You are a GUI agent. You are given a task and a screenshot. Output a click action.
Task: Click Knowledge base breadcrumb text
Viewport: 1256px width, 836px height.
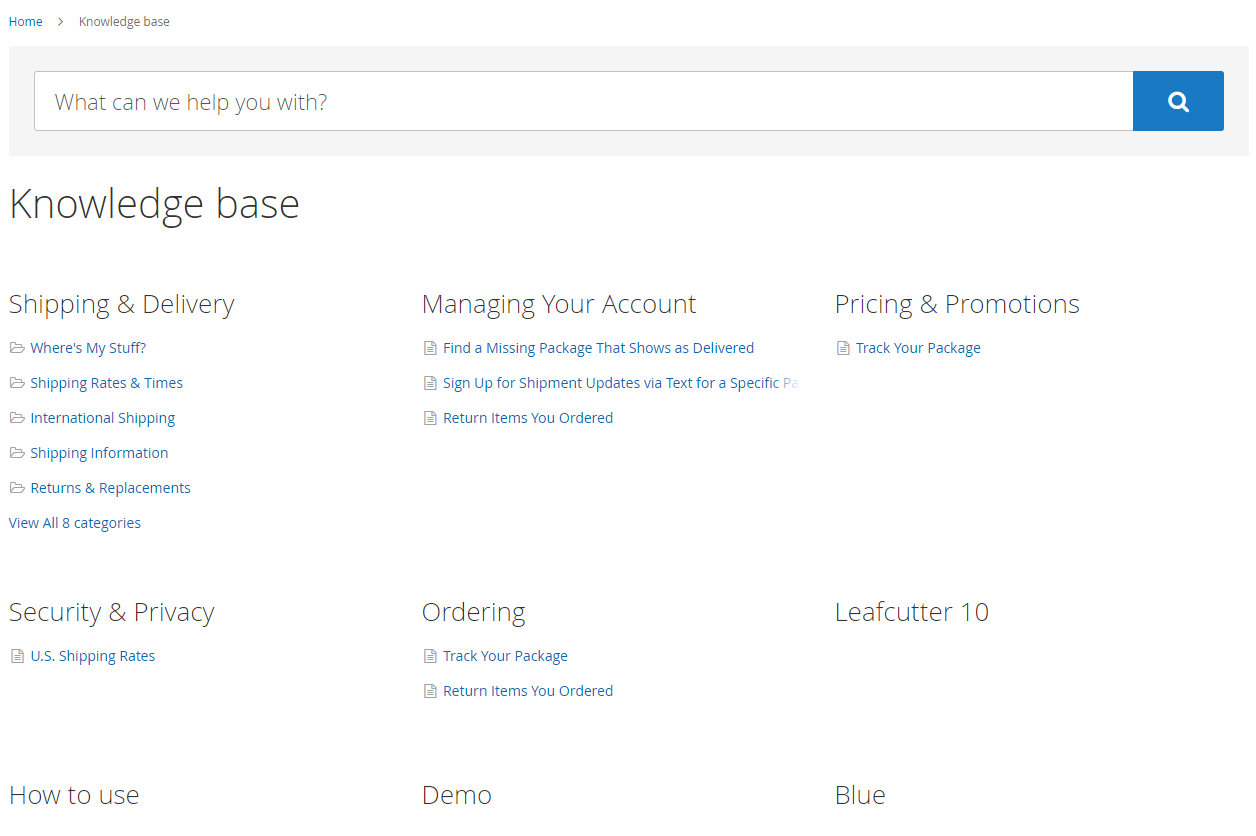tap(124, 22)
